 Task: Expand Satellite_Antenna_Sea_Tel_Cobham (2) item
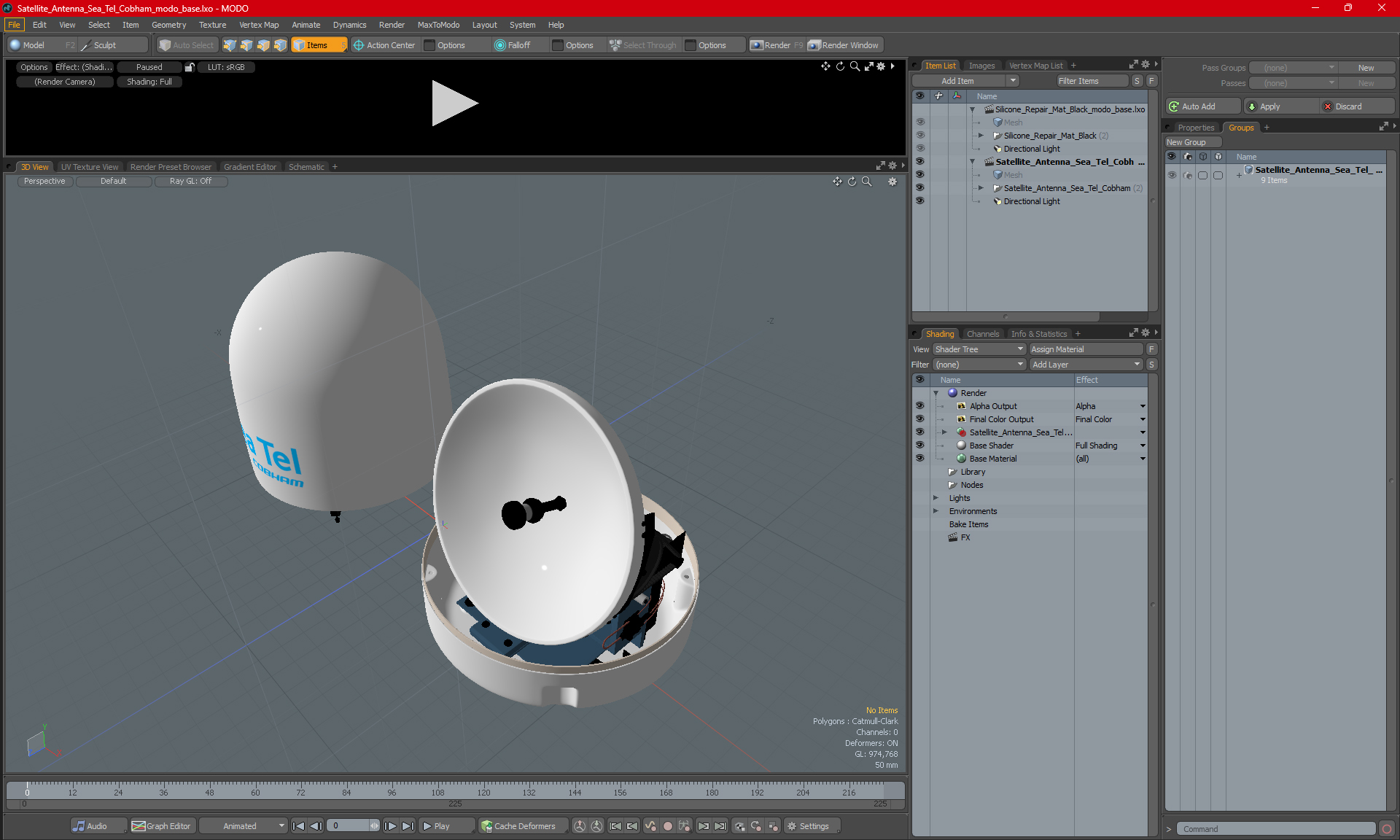pos(981,188)
